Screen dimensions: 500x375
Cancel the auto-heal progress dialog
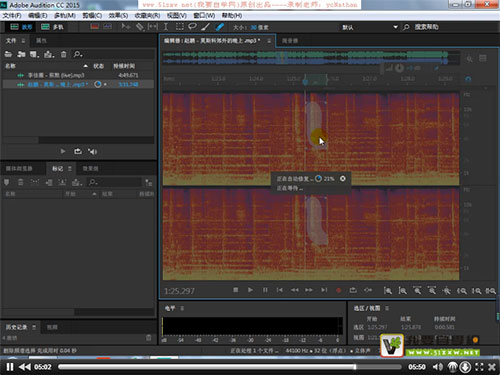[x=343, y=179]
